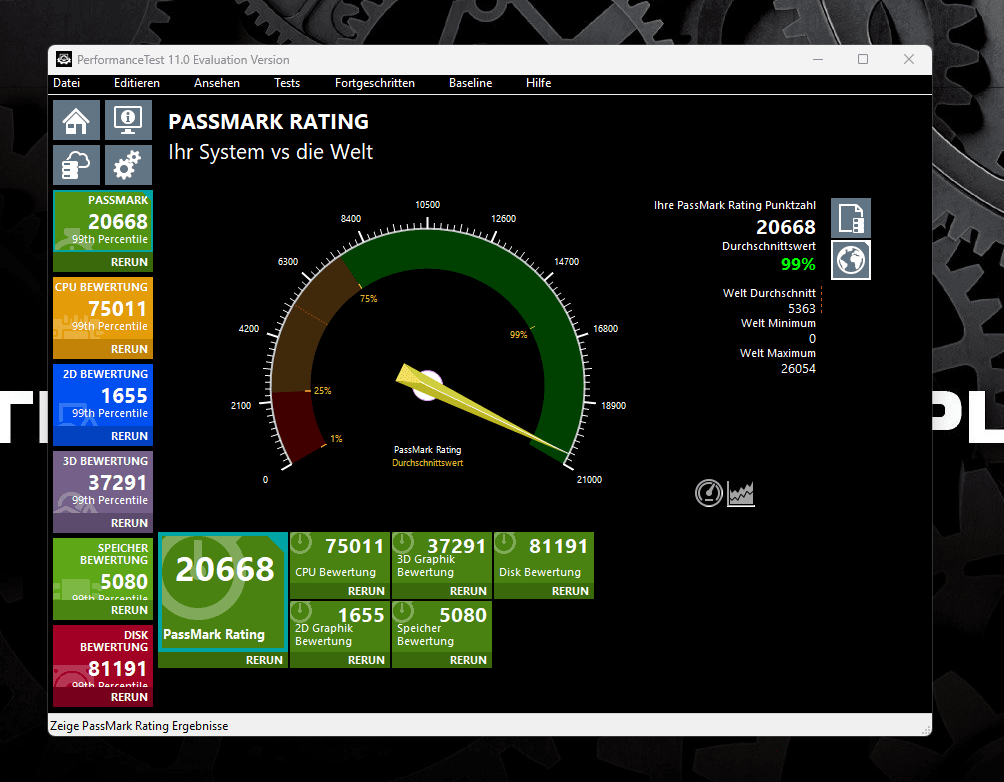This screenshot has height=782, width=1004.
Task: Click the PerformanceTest app icon in title bar
Action: [x=64, y=60]
